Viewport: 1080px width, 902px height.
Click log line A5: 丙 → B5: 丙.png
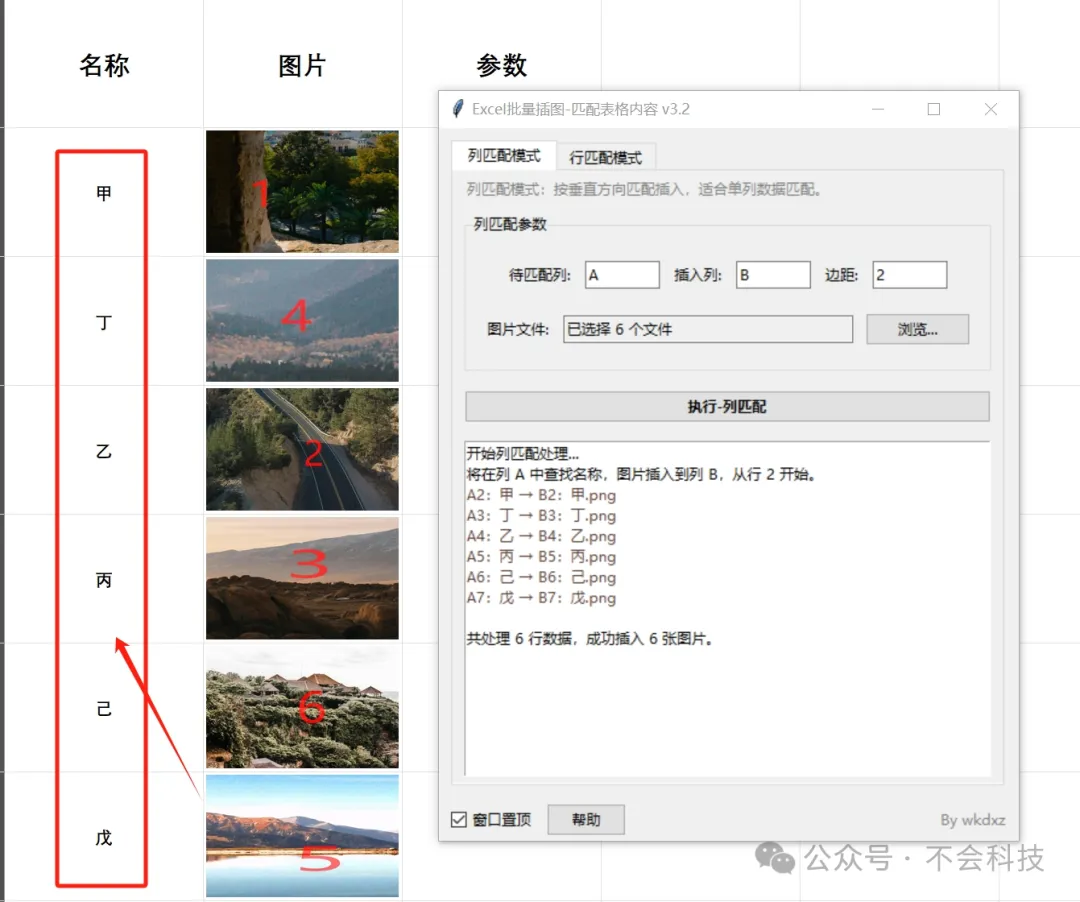541,556
